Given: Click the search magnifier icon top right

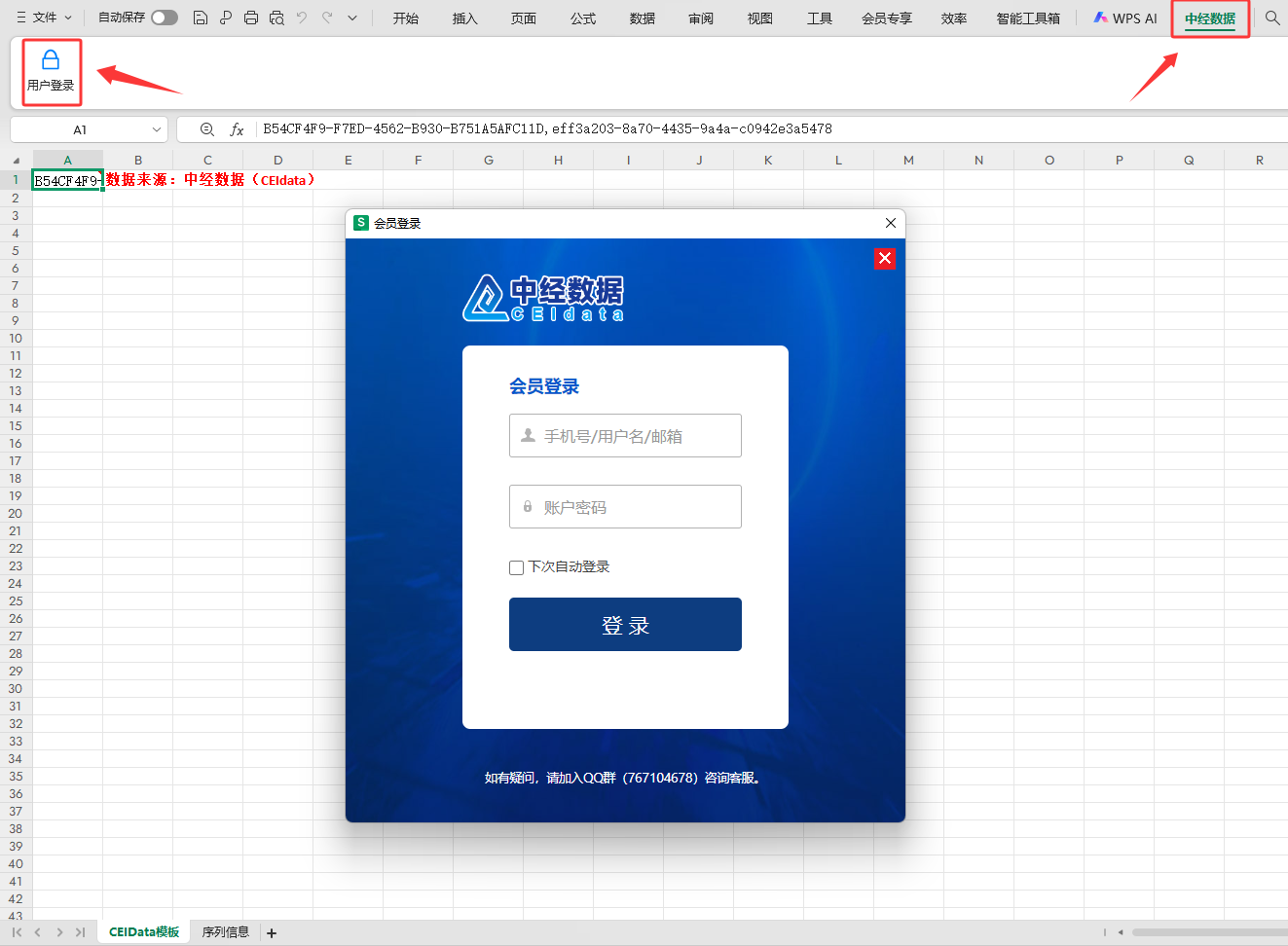Looking at the screenshot, I should (x=1271, y=18).
